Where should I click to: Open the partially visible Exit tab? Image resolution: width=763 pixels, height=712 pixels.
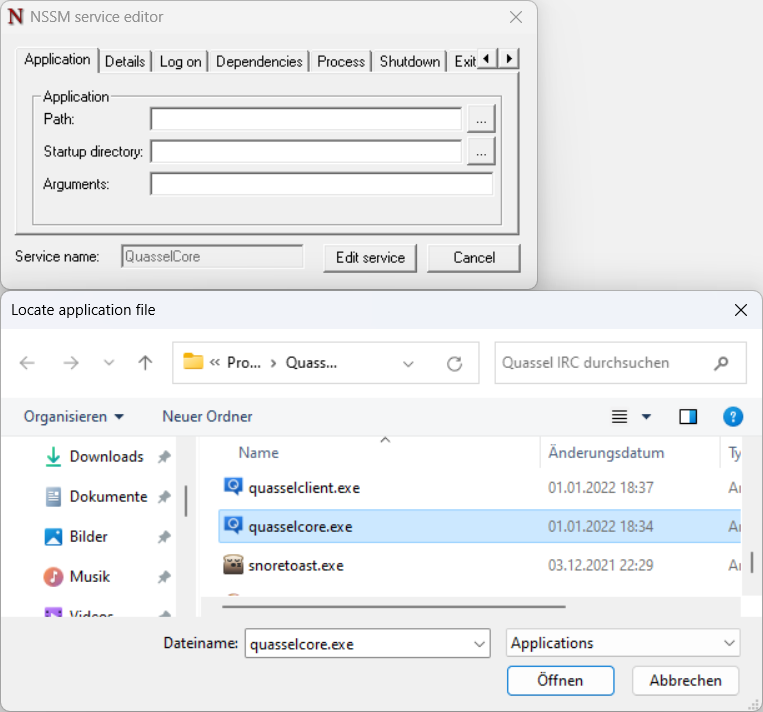pos(464,62)
